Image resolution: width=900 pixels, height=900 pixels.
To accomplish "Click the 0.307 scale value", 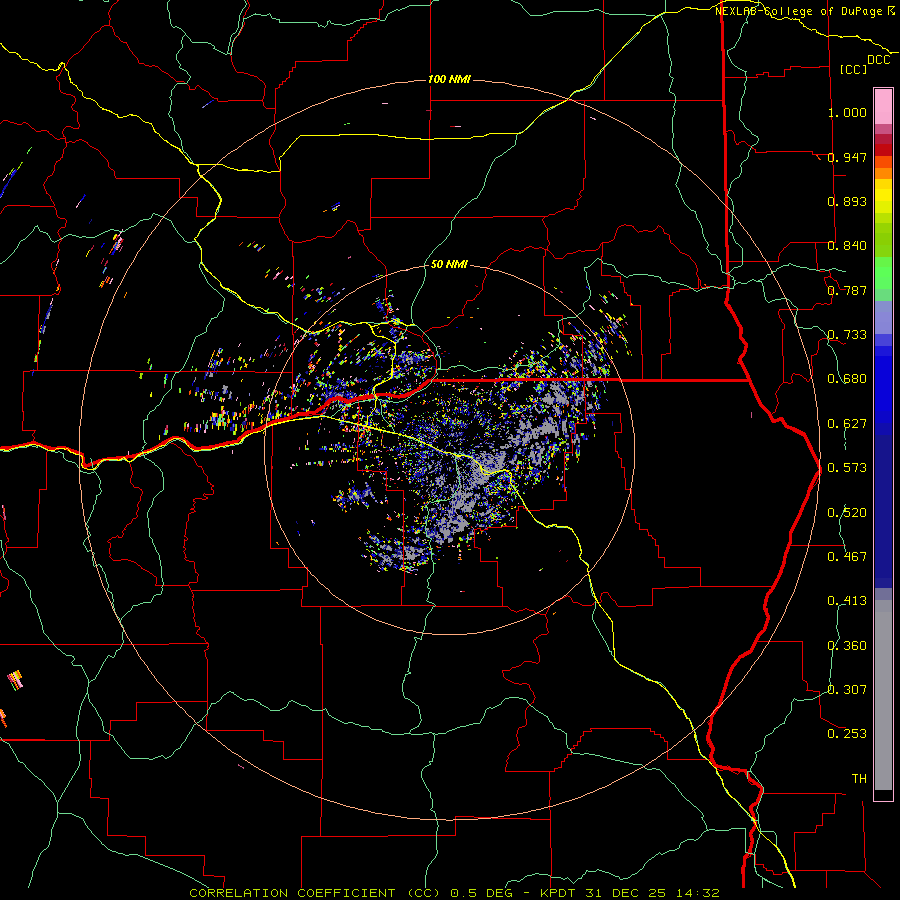I will coord(847,690).
